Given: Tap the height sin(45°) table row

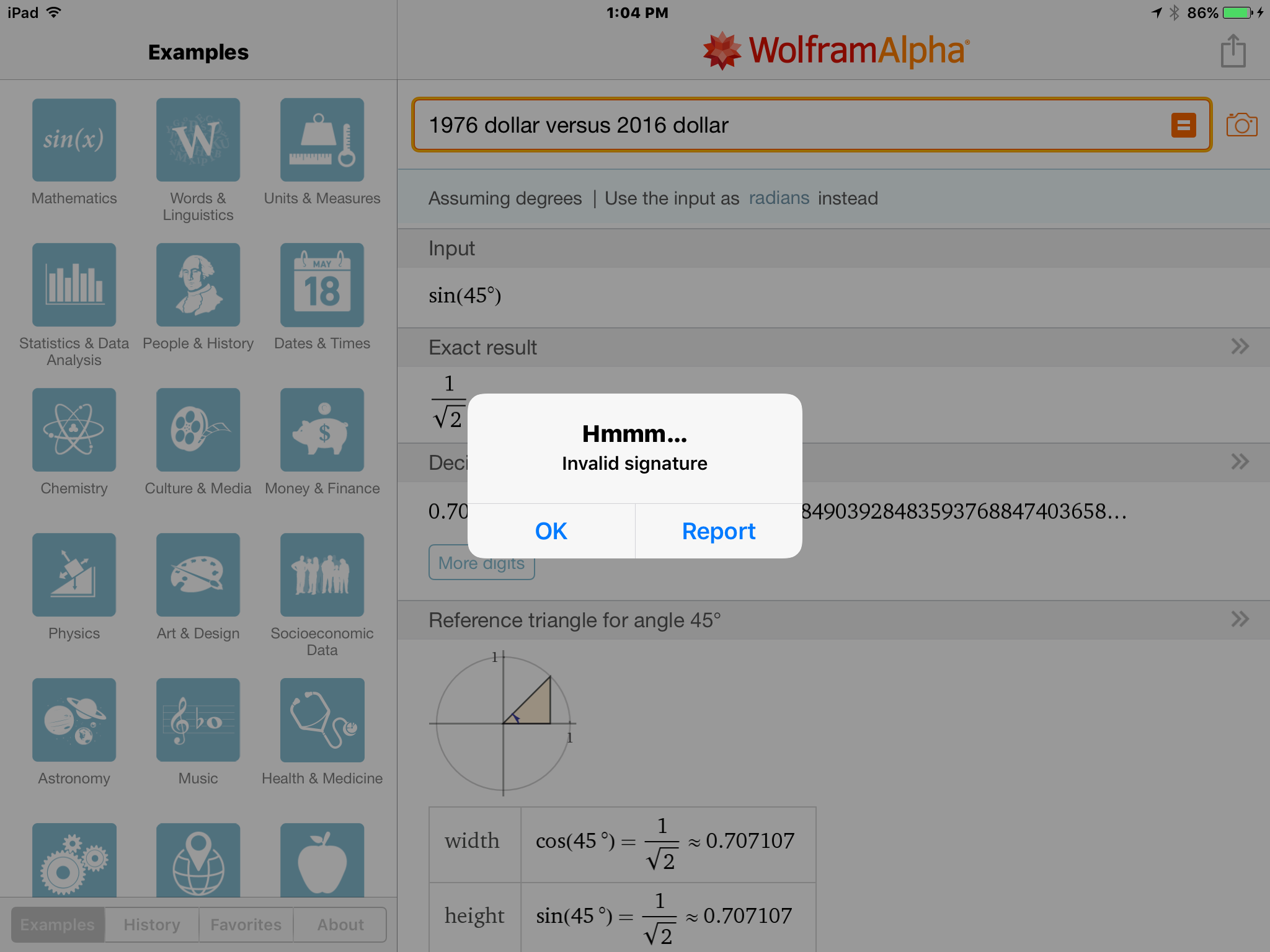Looking at the screenshot, I should [x=623, y=917].
